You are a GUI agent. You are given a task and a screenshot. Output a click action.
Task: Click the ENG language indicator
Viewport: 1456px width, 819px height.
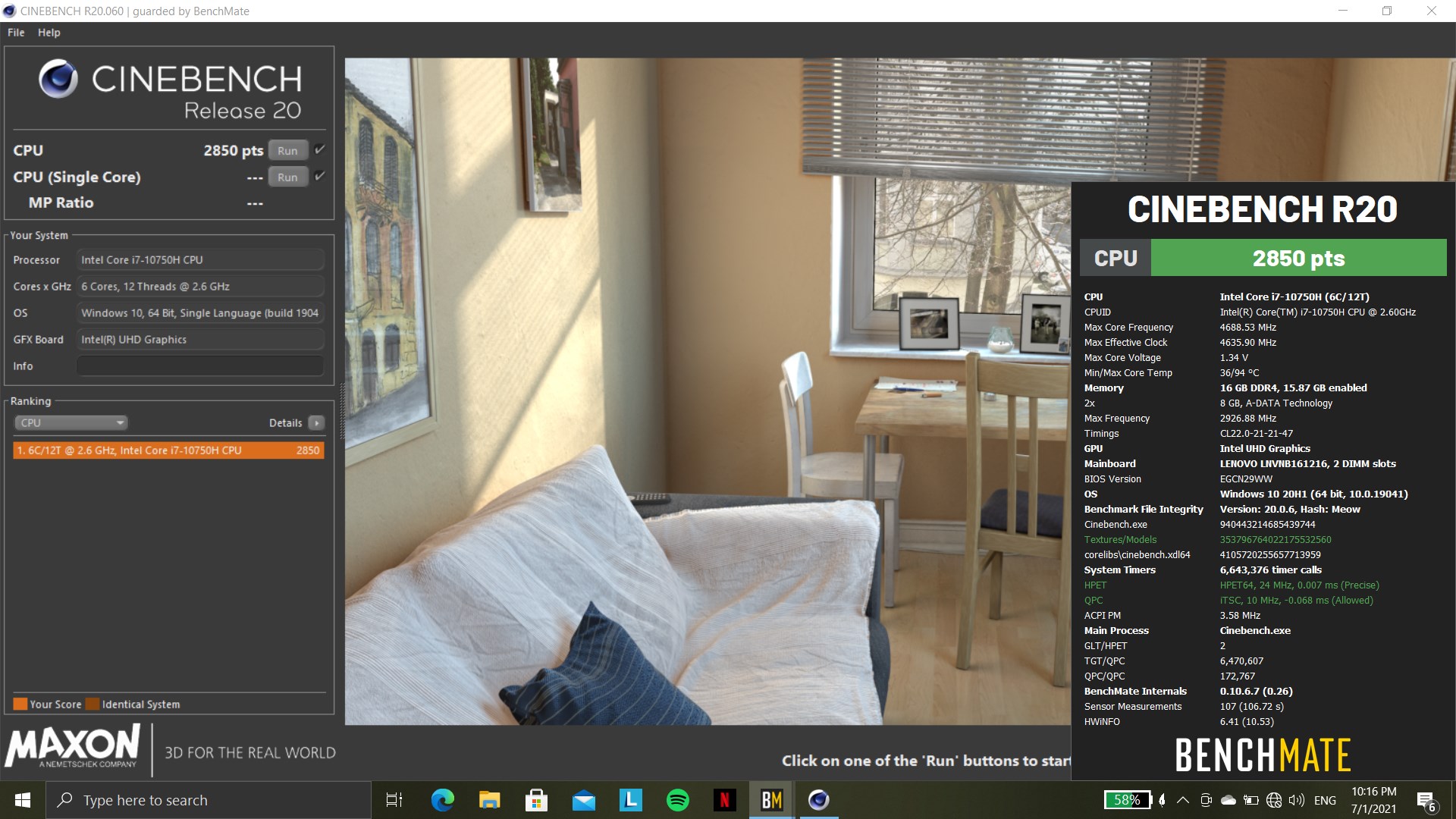(x=1325, y=800)
